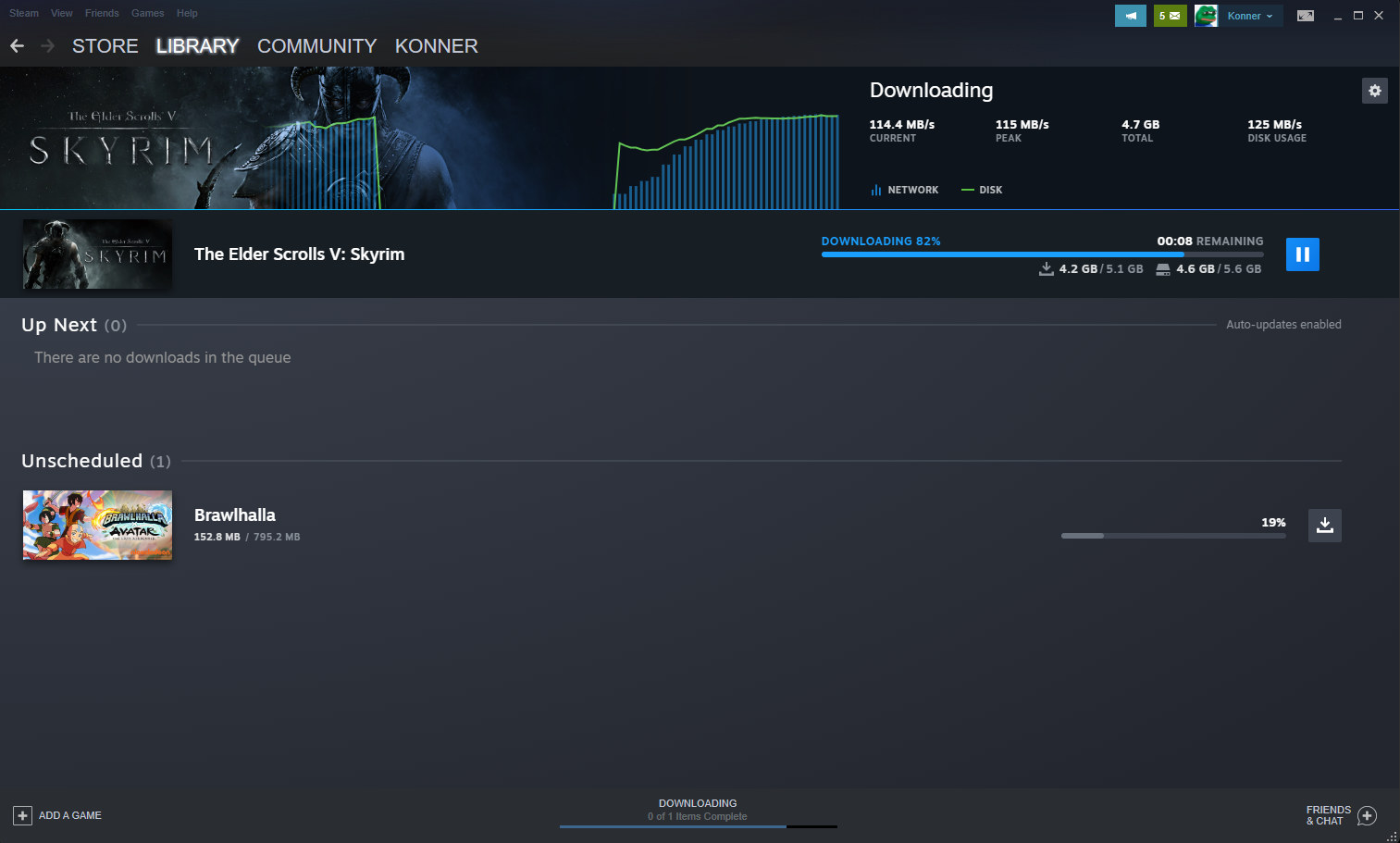Screen dimensions: 1400x843
Task: Open the 5 messages inbox icon
Action: 1170,16
